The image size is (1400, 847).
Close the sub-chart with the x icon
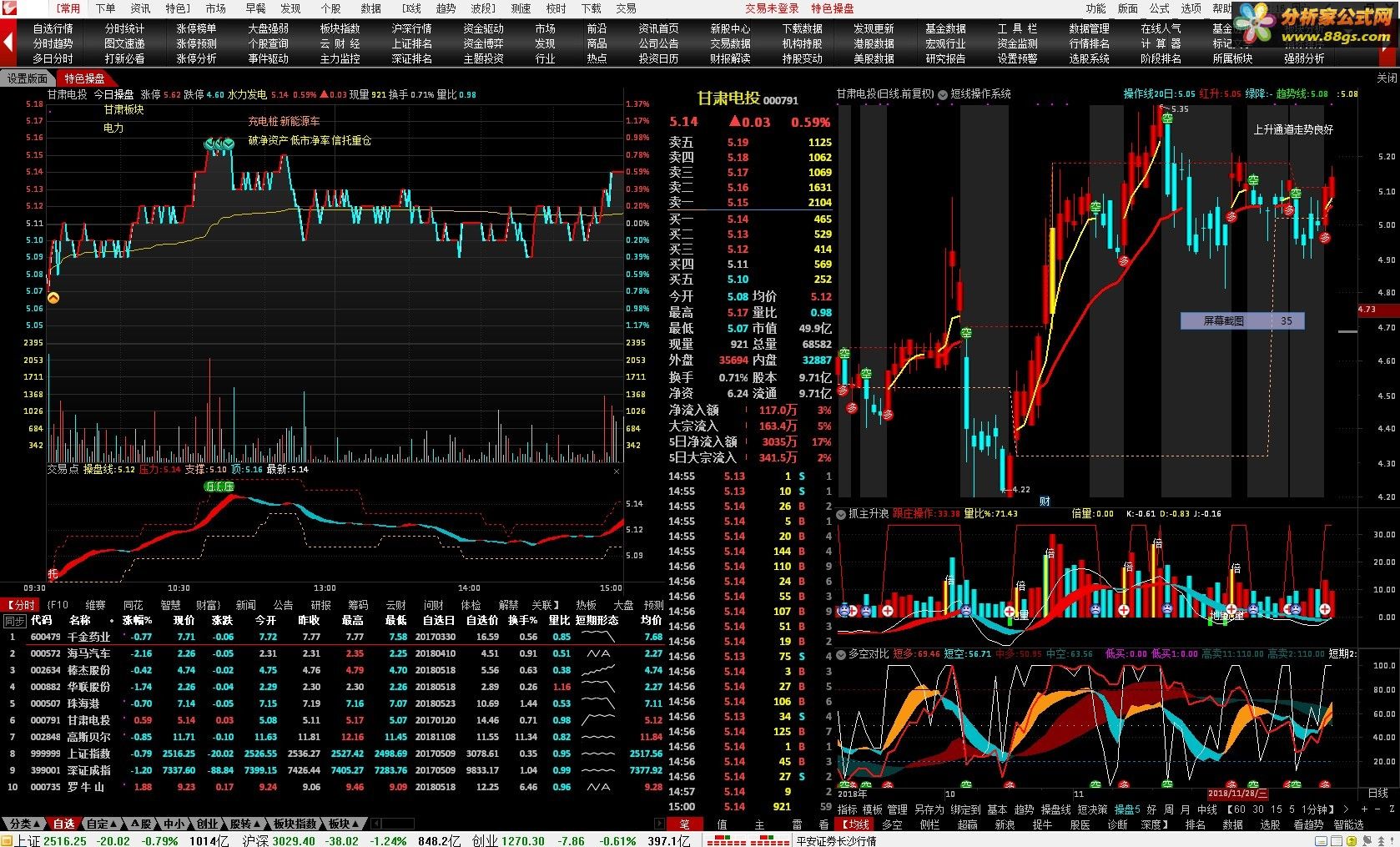point(617,471)
